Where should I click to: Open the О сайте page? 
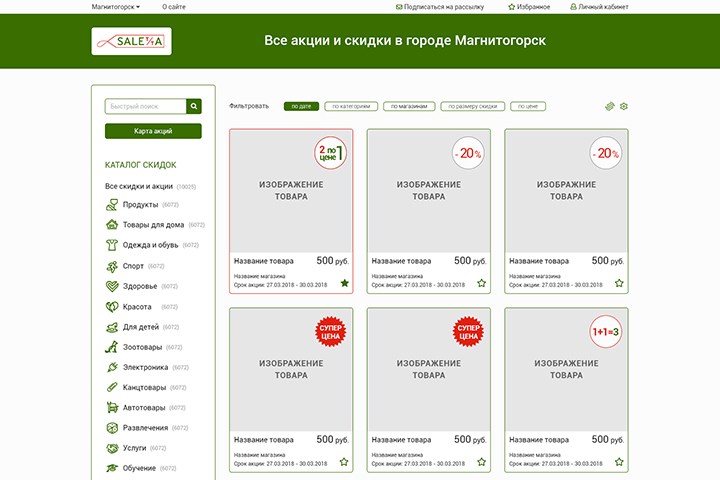point(174,7)
